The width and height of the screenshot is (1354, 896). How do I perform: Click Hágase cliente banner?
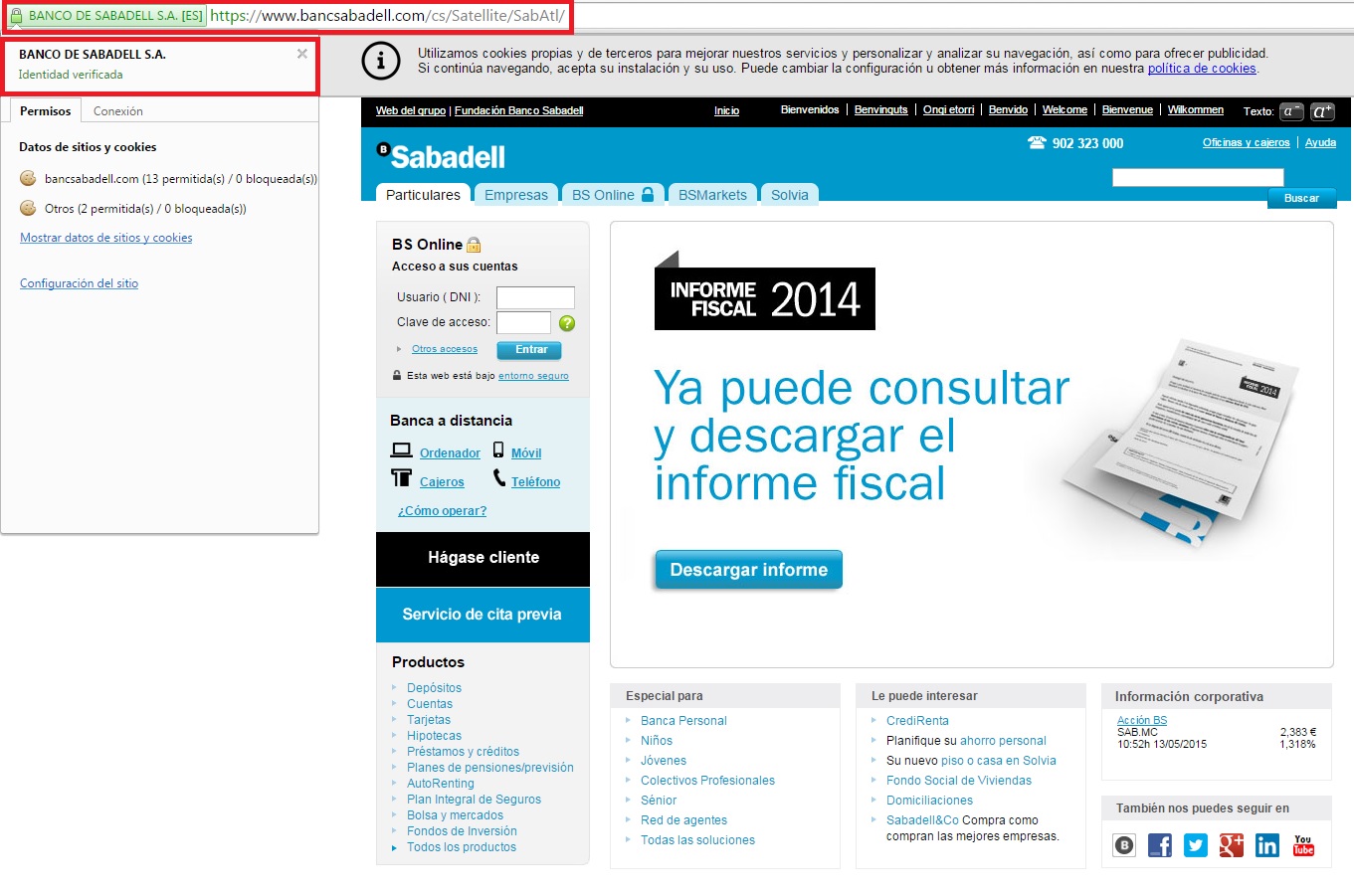[x=483, y=559]
